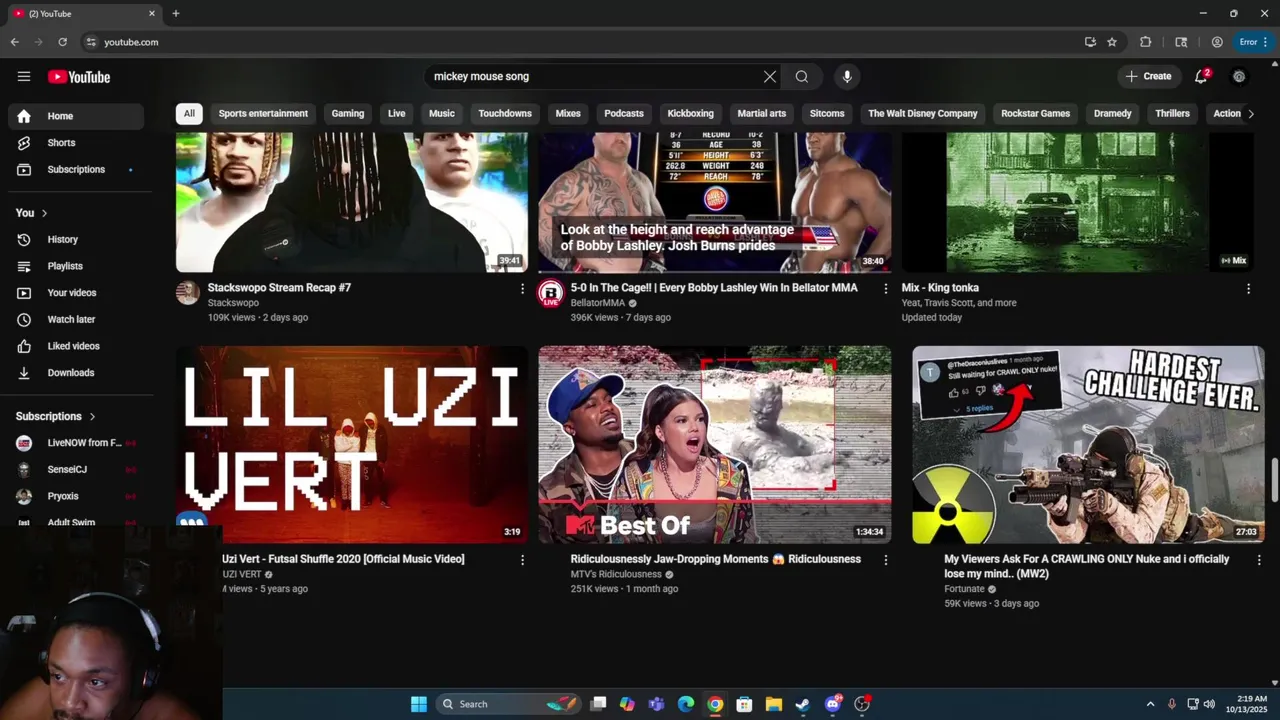Select the Rockstar Games chip
Viewport: 1280px width, 720px height.
tap(1036, 113)
